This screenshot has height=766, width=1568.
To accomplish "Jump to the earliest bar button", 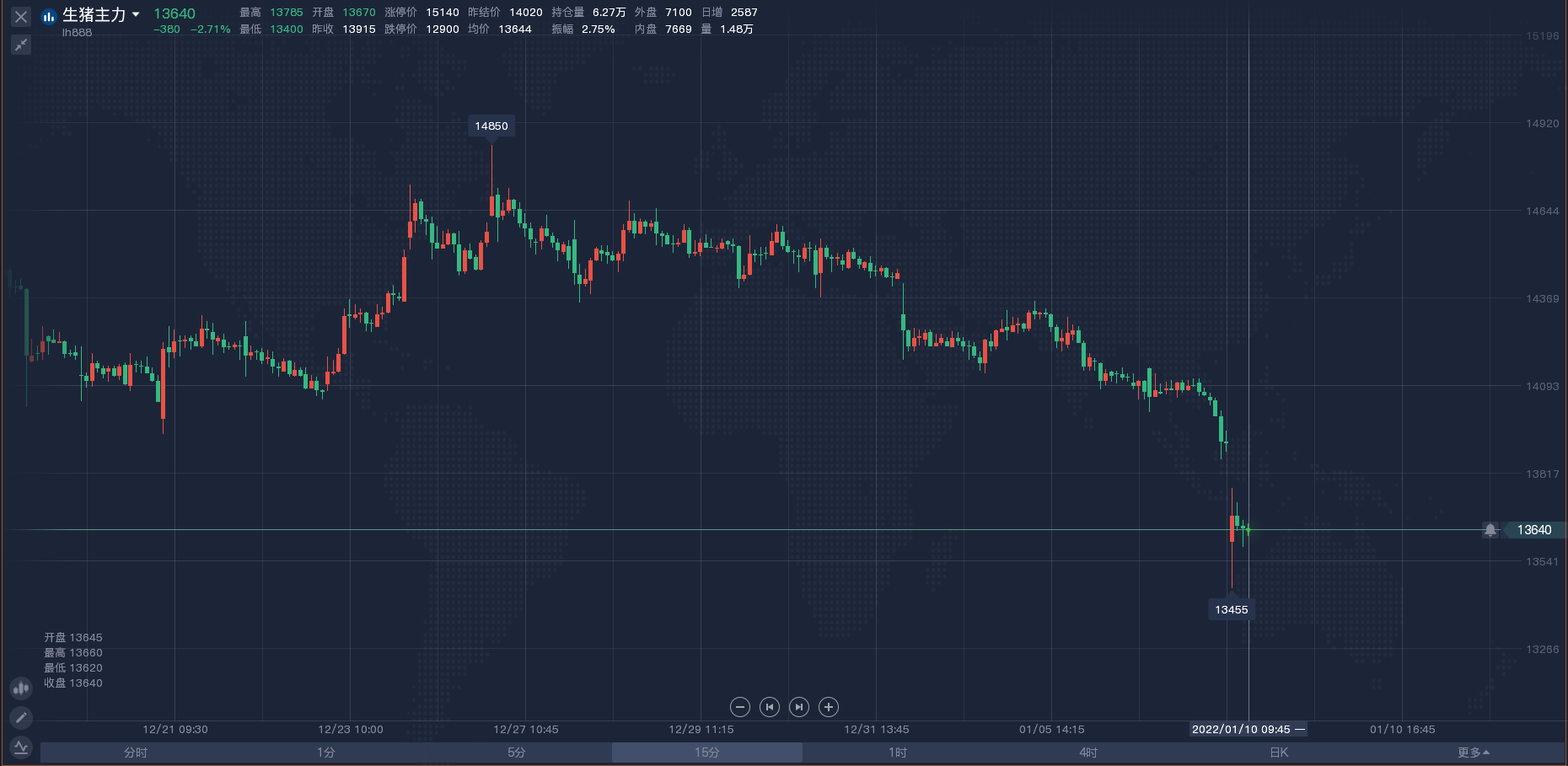I will pyautogui.click(x=770, y=707).
